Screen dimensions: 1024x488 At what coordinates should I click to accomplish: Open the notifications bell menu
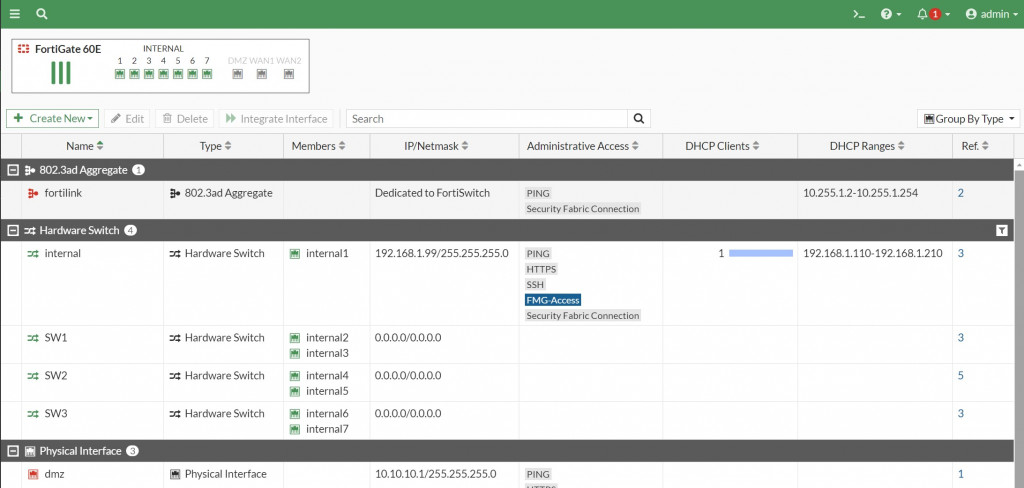[933, 14]
